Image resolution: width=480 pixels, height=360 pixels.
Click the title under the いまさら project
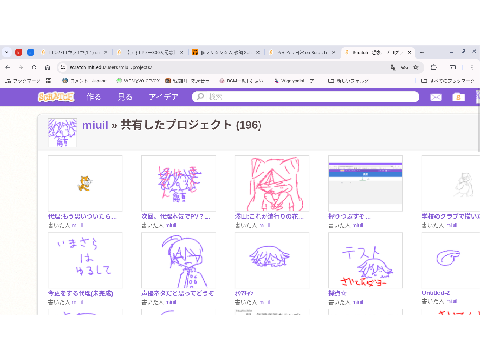pyautogui.click(x=81, y=293)
